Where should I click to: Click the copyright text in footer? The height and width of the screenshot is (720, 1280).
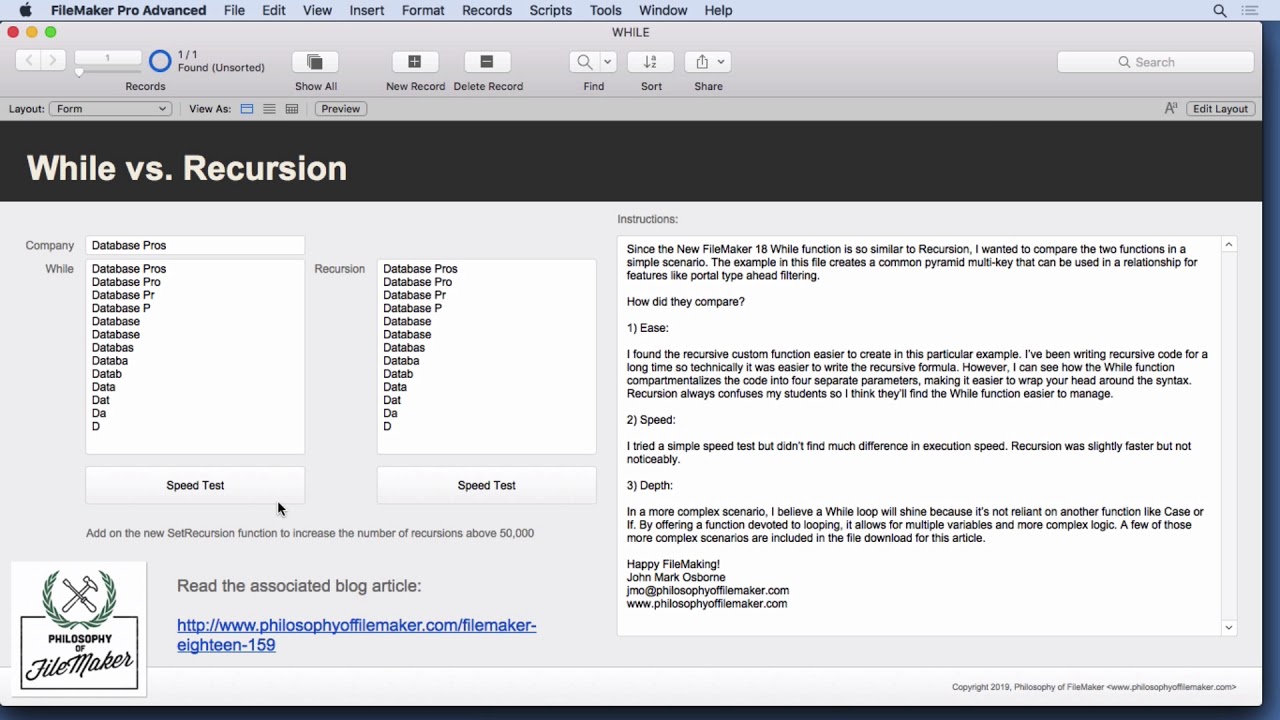pos(1094,687)
